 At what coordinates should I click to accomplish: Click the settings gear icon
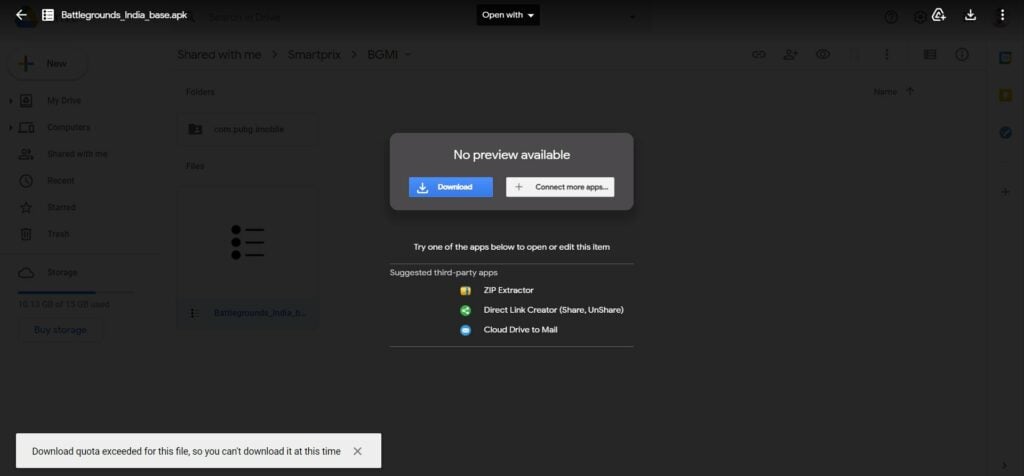920,17
